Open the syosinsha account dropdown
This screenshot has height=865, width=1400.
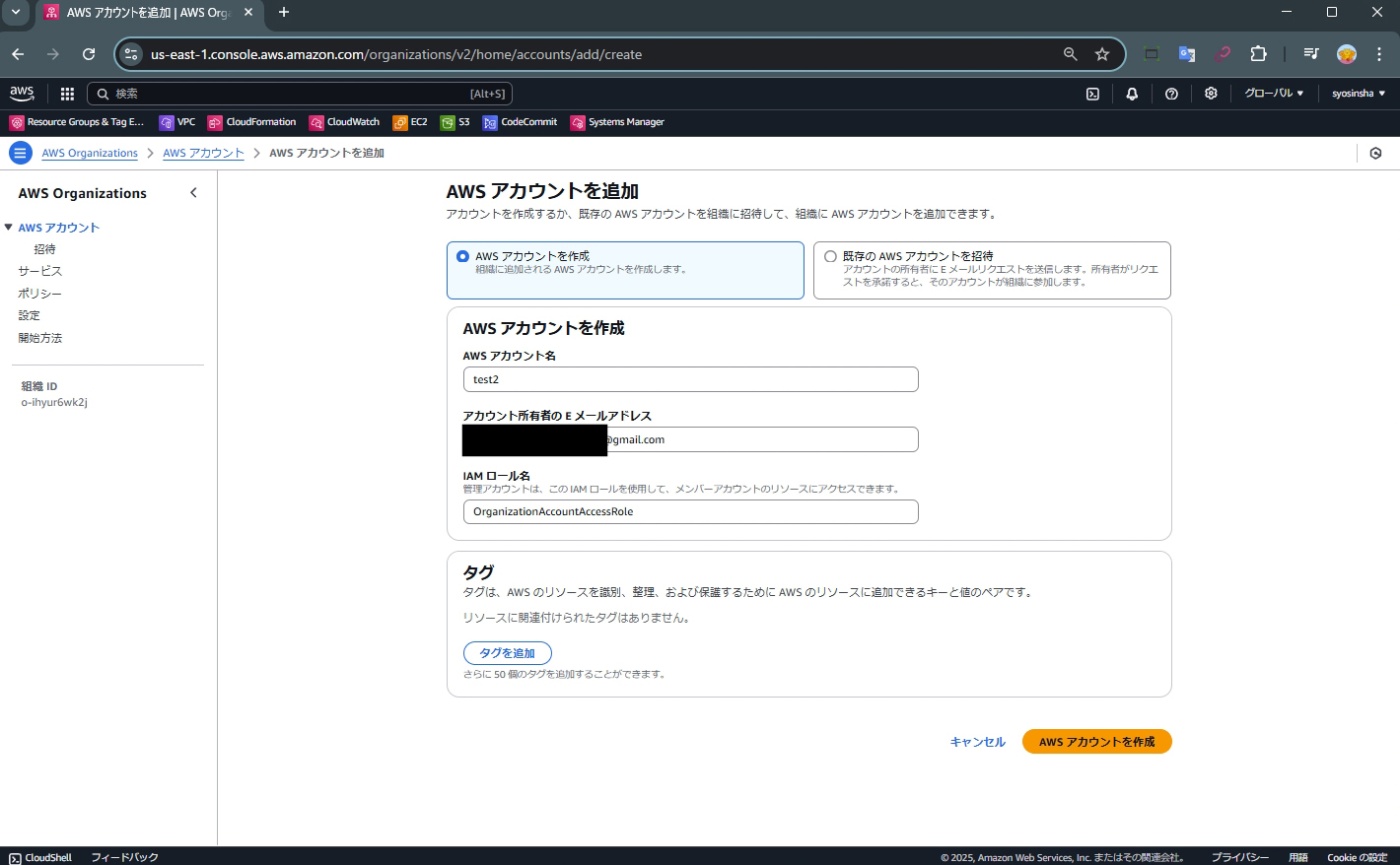pyautogui.click(x=1358, y=93)
